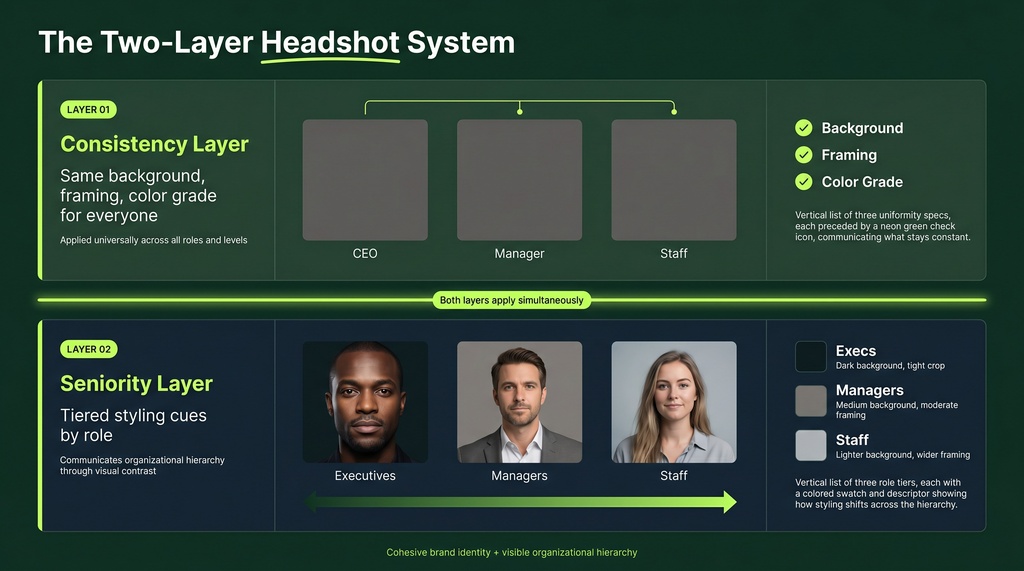Click the green arrowhead under the headshots
Viewport: 1024px width, 571px height.
pyautogui.click(x=729, y=502)
